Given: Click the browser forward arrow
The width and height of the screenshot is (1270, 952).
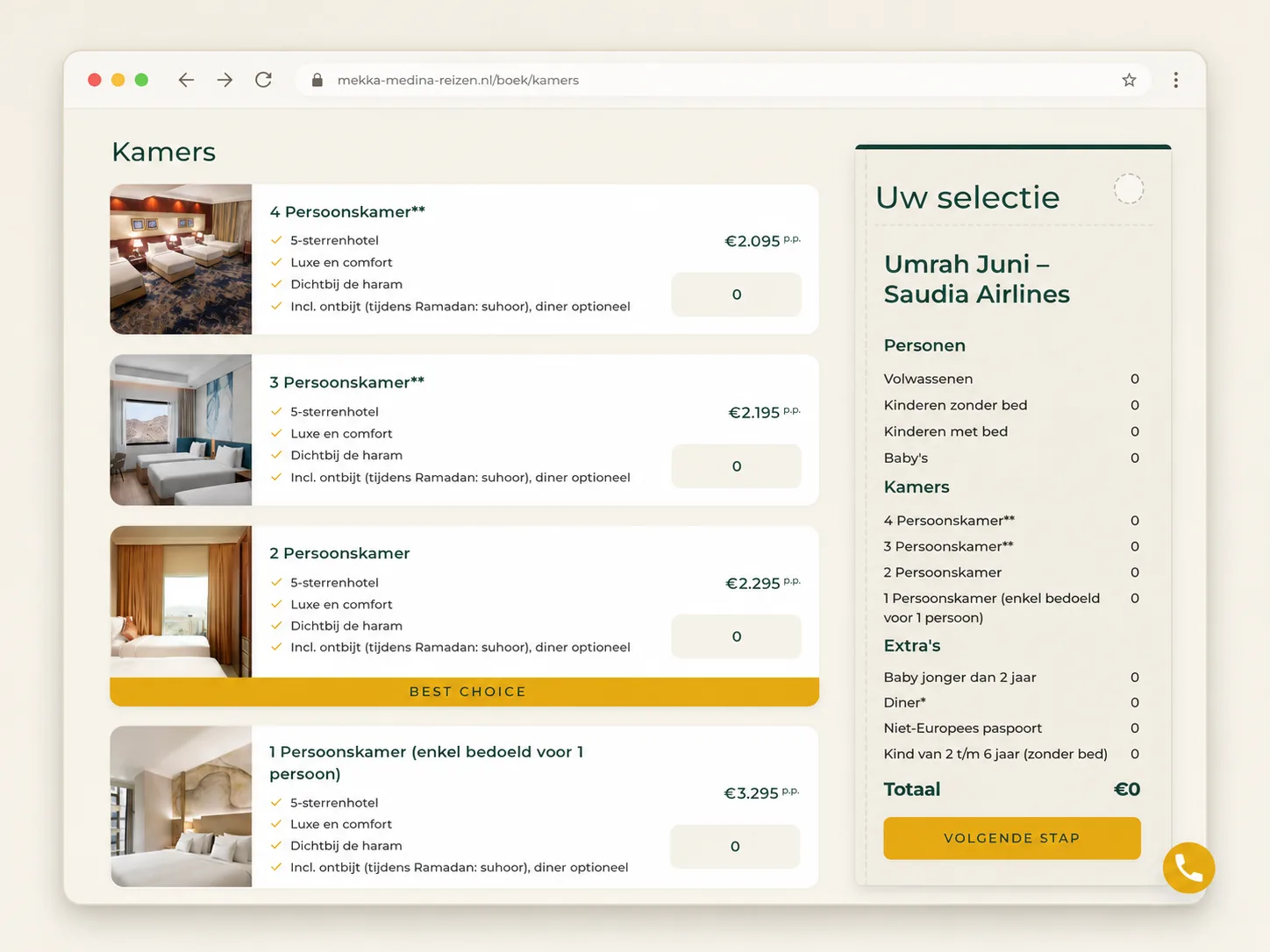Looking at the screenshot, I should [x=225, y=80].
